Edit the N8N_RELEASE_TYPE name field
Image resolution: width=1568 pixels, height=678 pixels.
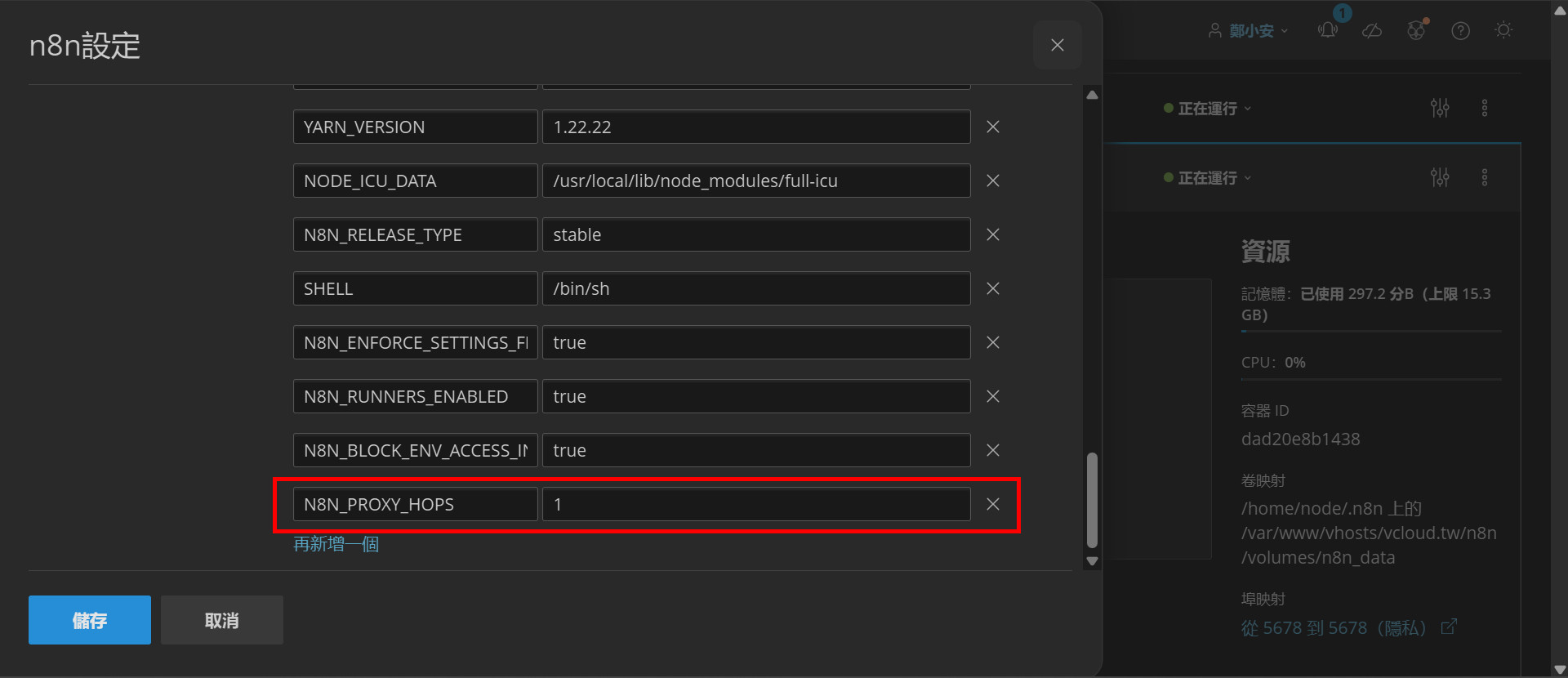point(416,234)
